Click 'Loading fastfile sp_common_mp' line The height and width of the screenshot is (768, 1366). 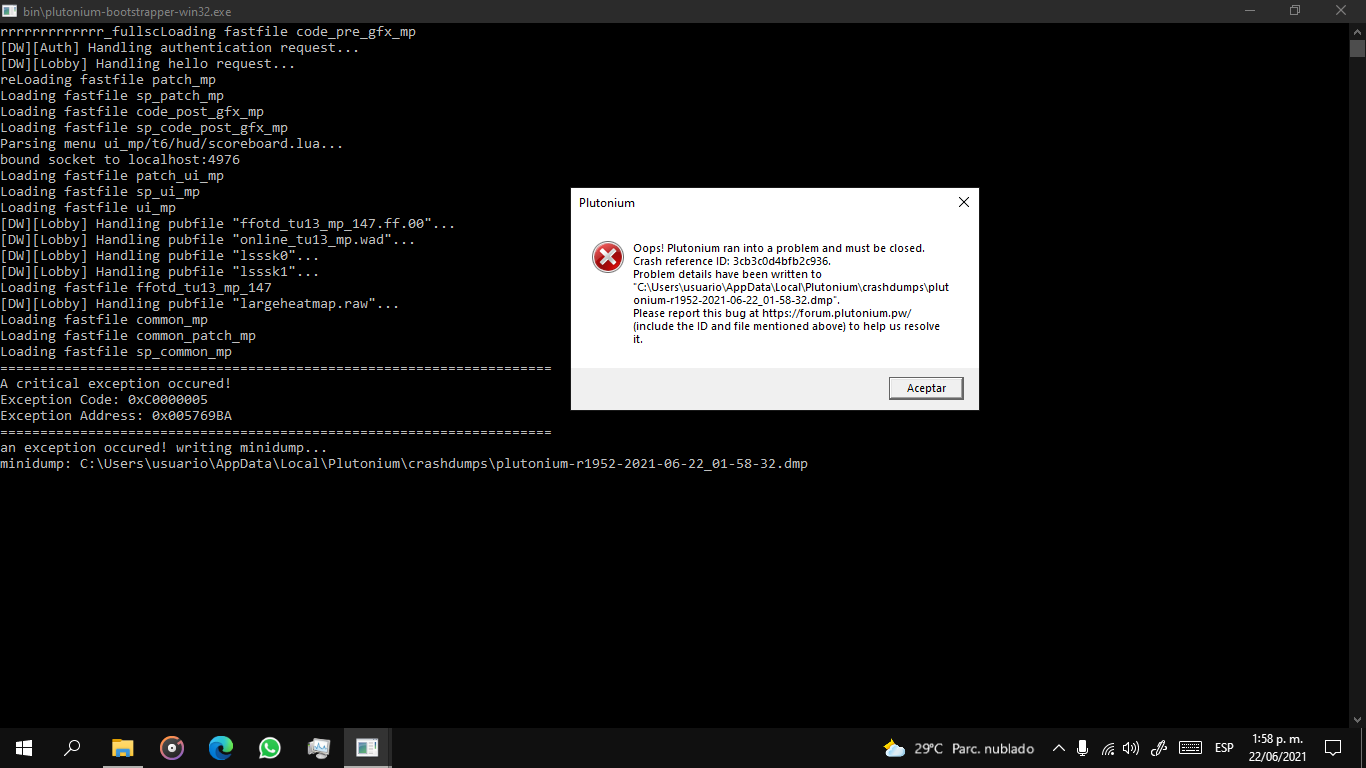[x=116, y=352]
